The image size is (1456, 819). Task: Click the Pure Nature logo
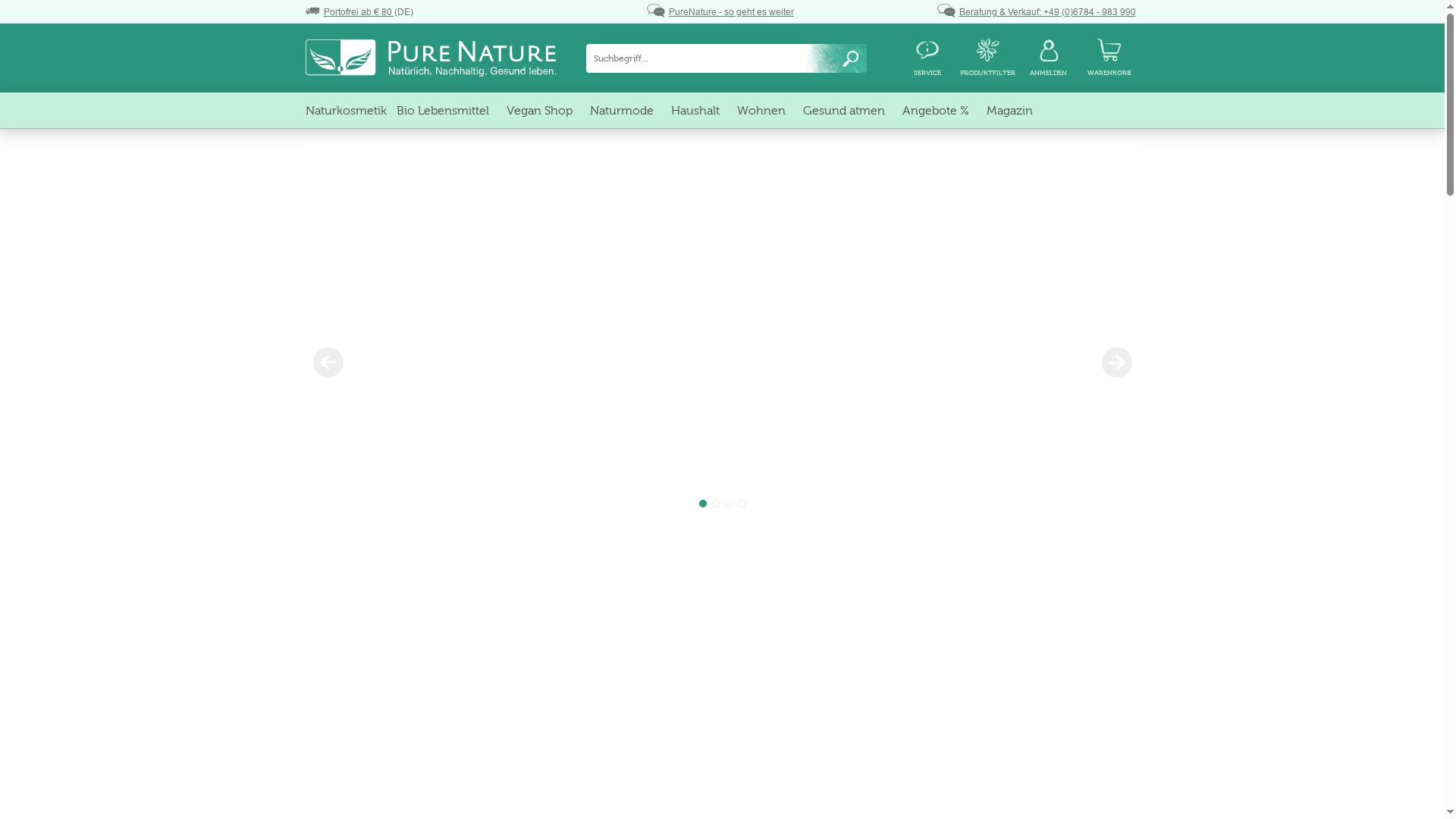click(431, 58)
